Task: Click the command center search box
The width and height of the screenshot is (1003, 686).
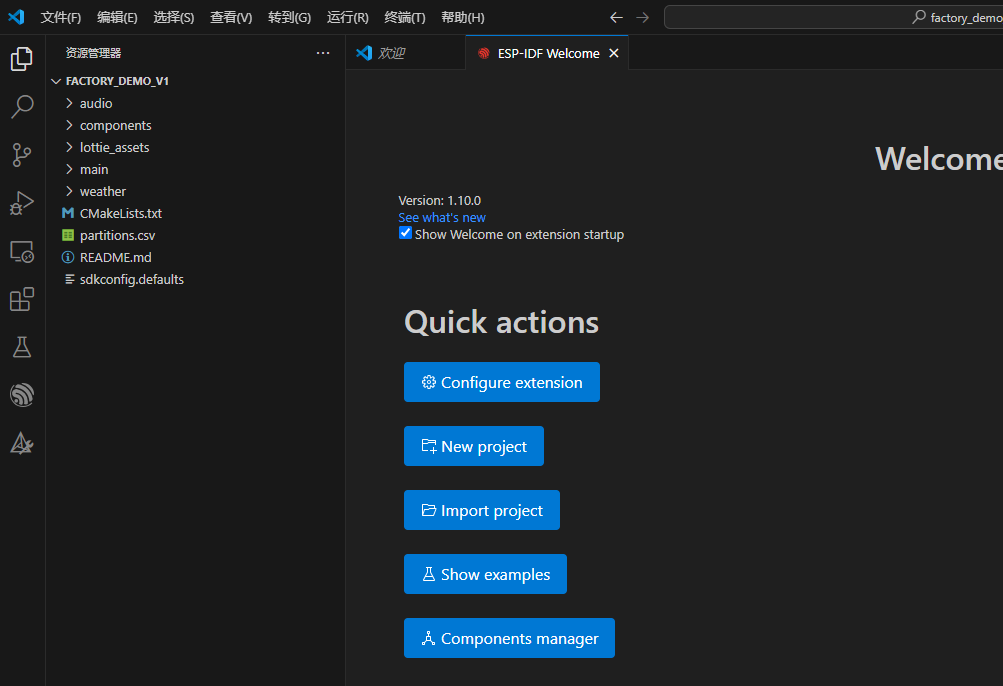Action: pyautogui.click(x=833, y=17)
